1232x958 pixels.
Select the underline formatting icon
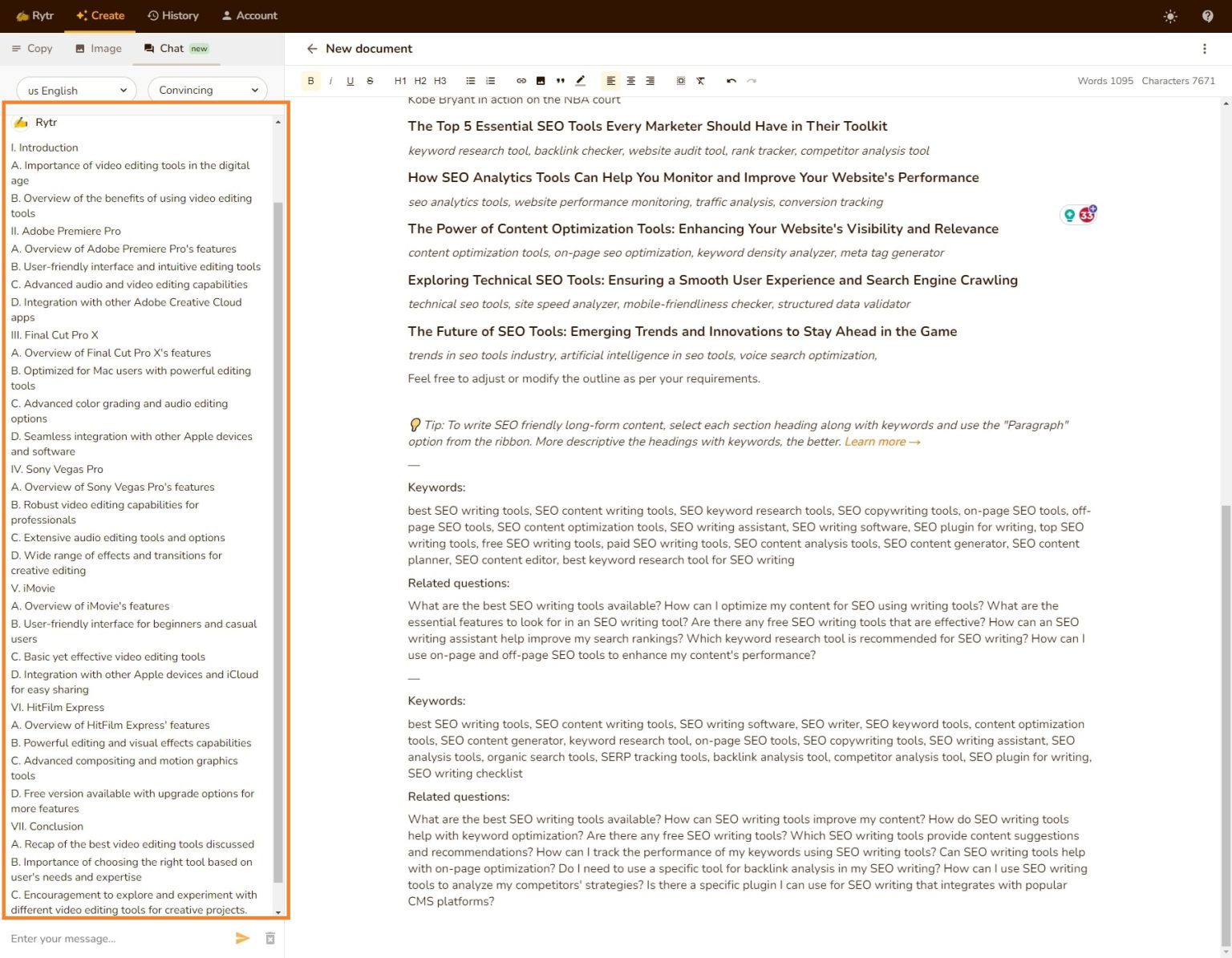pos(350,80)
